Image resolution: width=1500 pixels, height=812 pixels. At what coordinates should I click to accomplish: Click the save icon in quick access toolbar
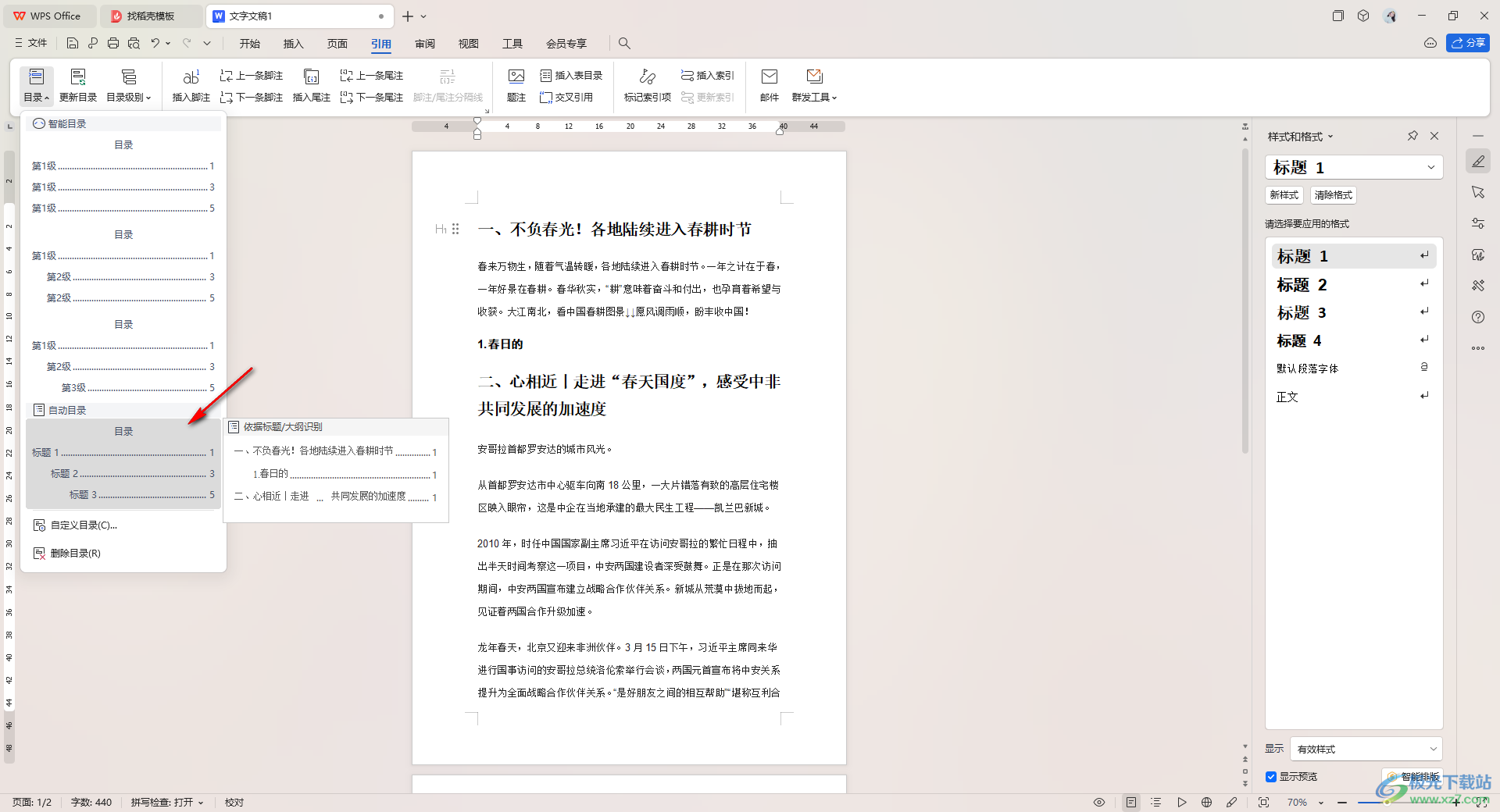tap(73, 43)
